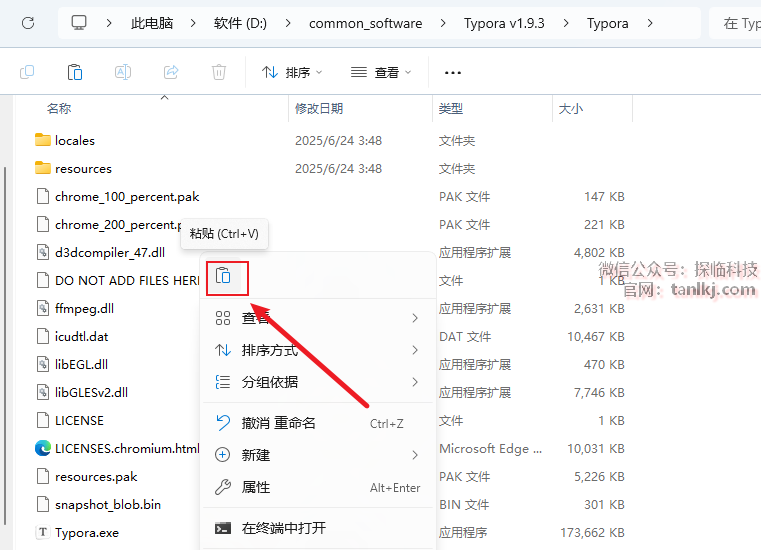Expand chevron after Typora v1.9.3 in breadcrumb

[566, 23]
